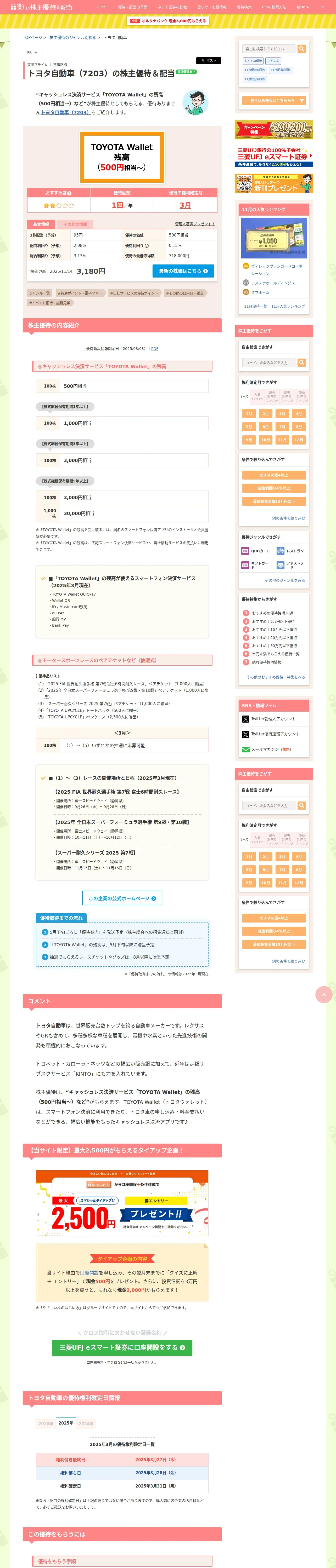Click the 楽しい株主優待&配当 site logo
Viewport: 336px width, 1568px height.
41,7
